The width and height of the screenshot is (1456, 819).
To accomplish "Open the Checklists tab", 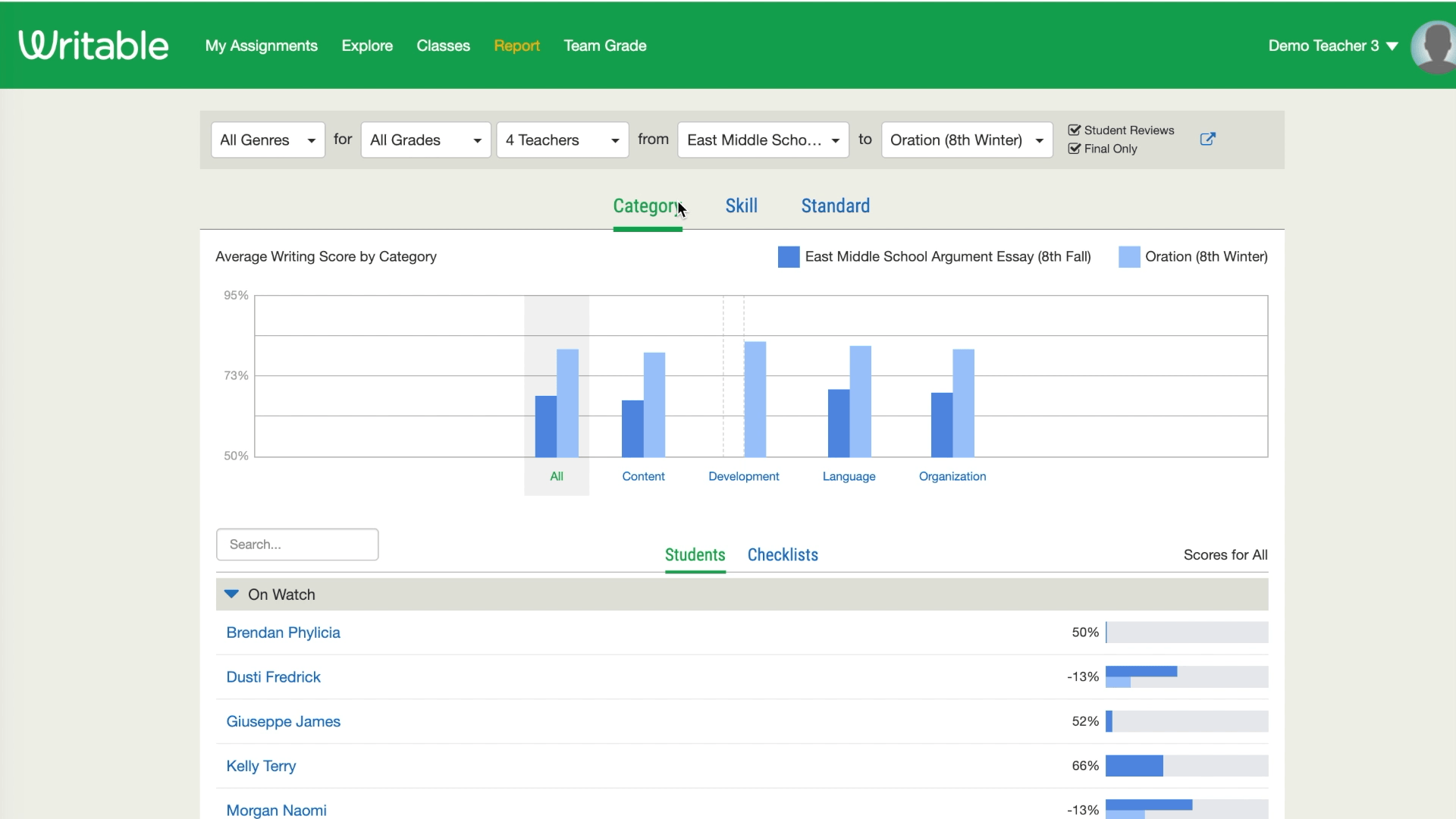I will 783,555.
